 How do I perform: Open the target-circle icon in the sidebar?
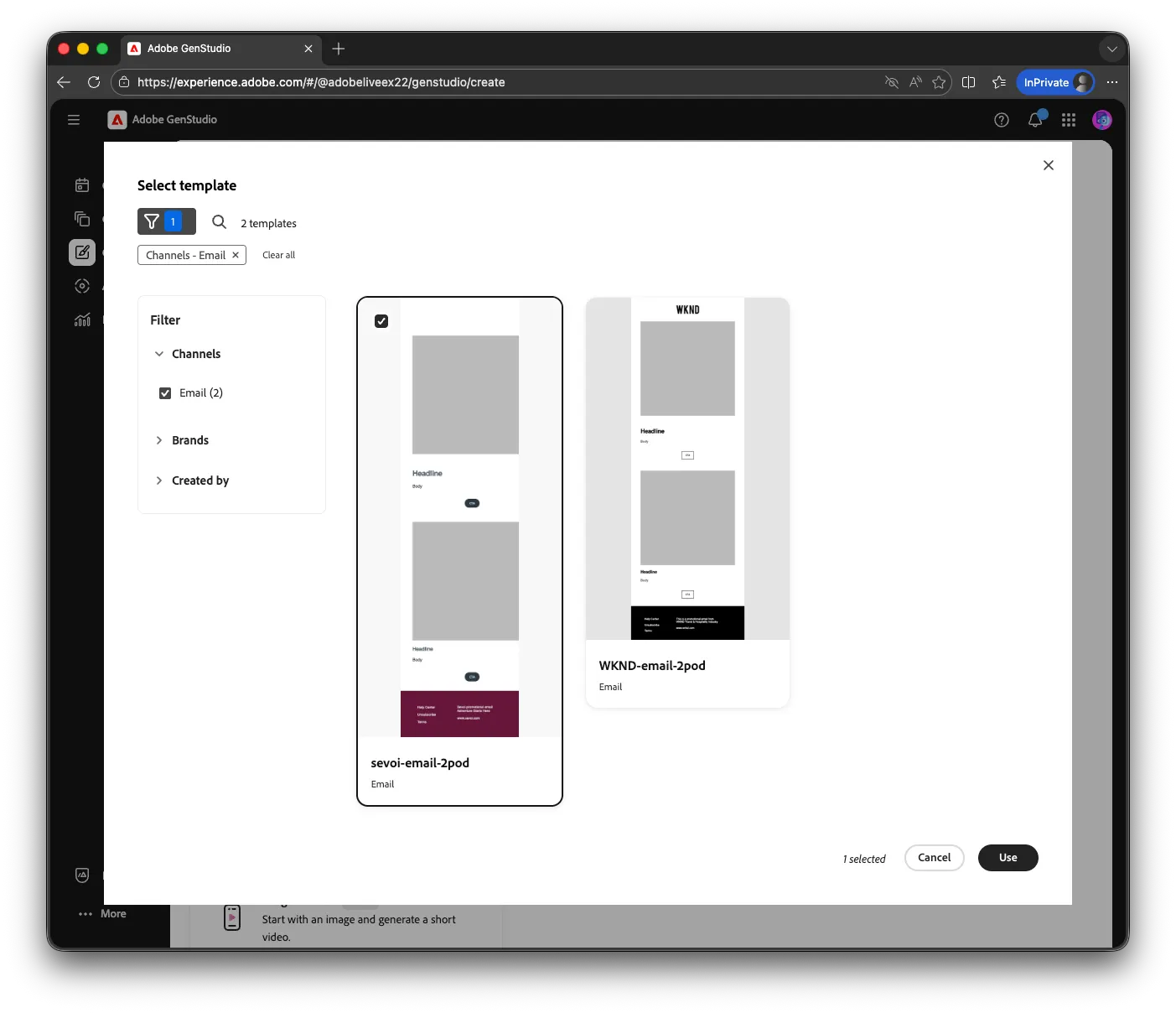click(x=82, y=286)
